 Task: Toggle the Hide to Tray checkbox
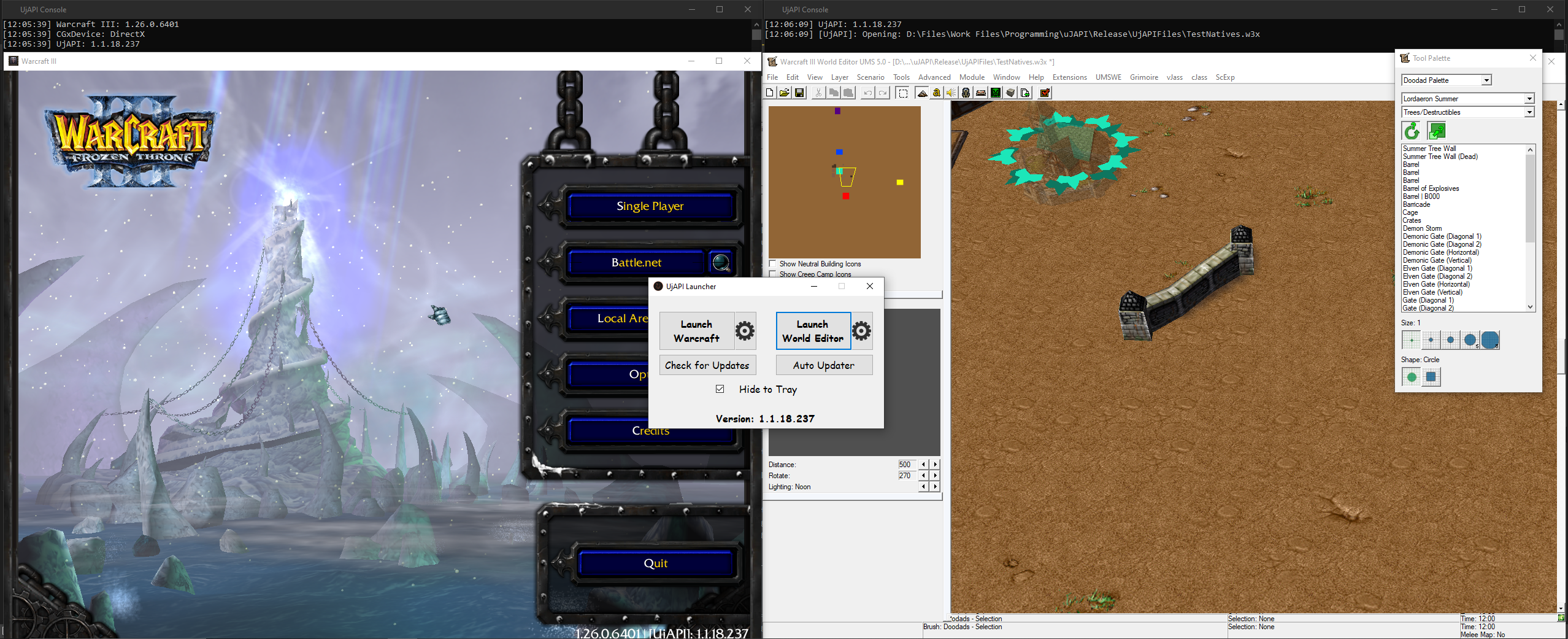(720, 389)
